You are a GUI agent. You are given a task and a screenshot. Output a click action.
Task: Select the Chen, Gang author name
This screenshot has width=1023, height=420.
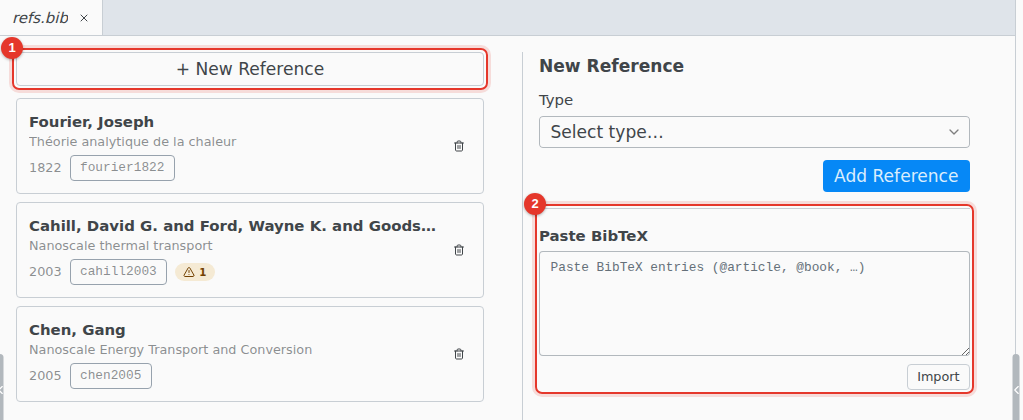(77, 330)
